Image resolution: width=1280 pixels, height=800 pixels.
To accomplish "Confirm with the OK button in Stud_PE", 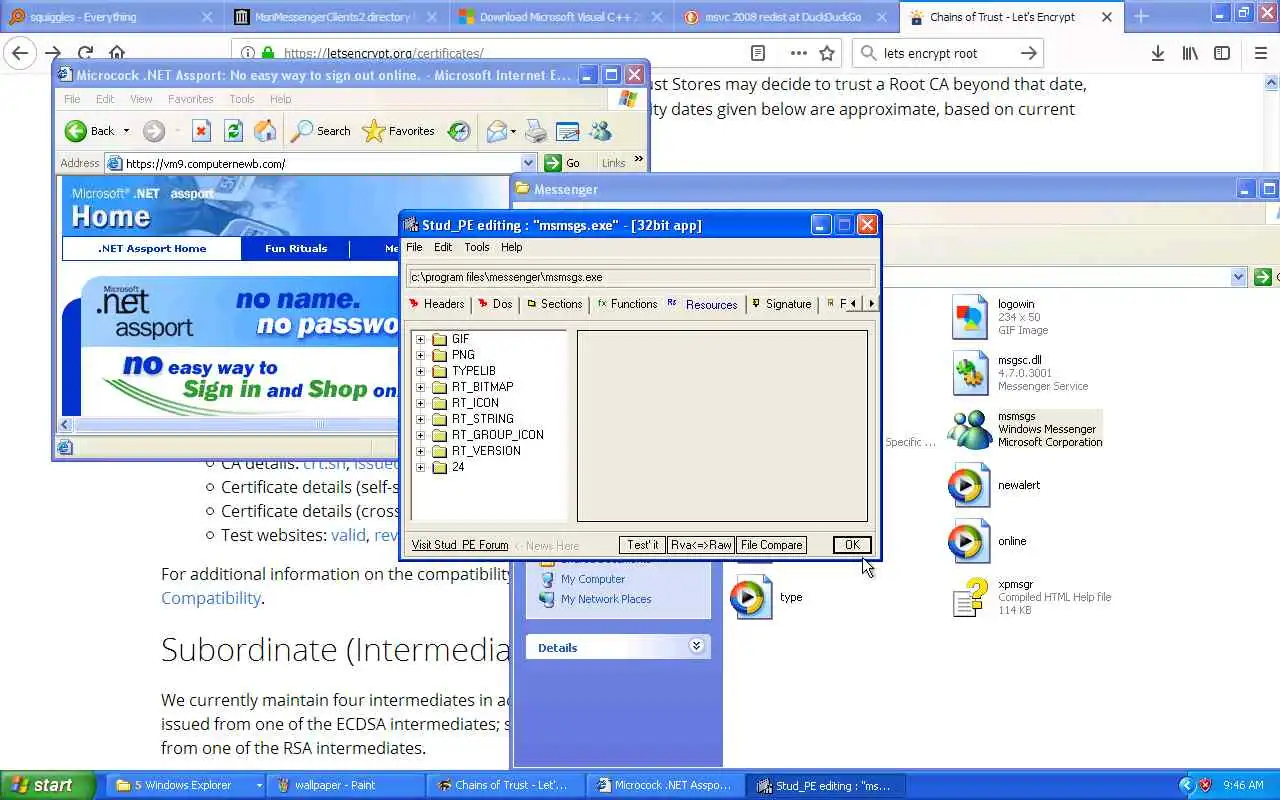I will click(x=852, y=545).
